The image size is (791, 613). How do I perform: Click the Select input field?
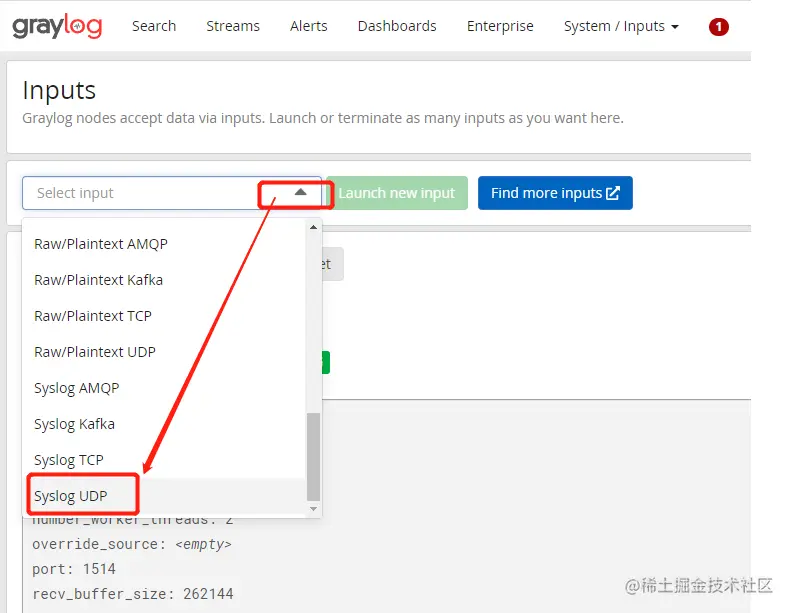pos(172,193)
